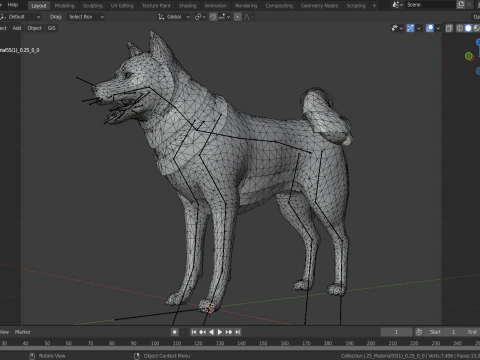The width and height of the screenshot is (480, 360).
Task: Play the animation forward
Action: point(220,332)
